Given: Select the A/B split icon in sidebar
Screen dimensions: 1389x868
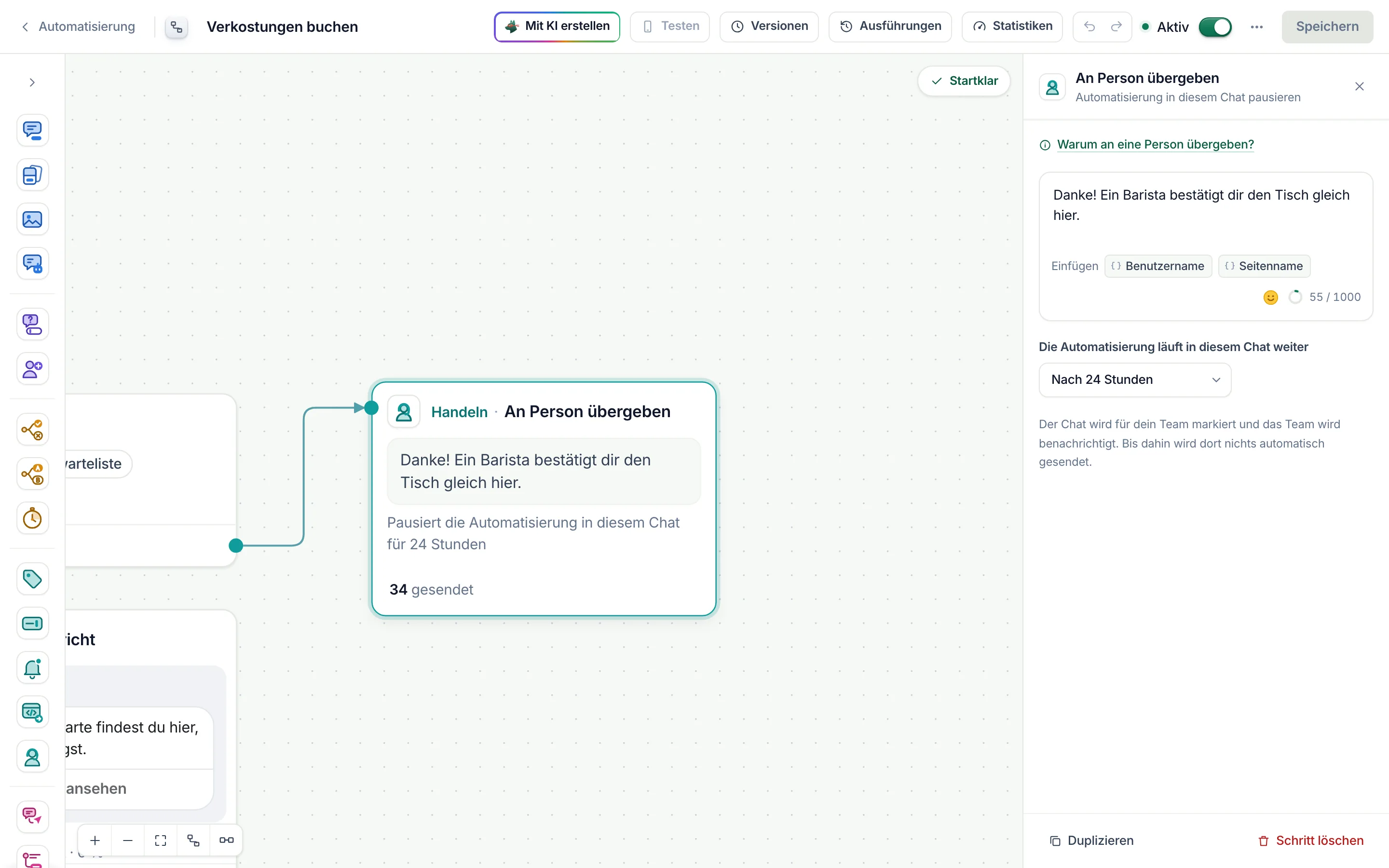Looking at the screenshot, I should 32,474.
